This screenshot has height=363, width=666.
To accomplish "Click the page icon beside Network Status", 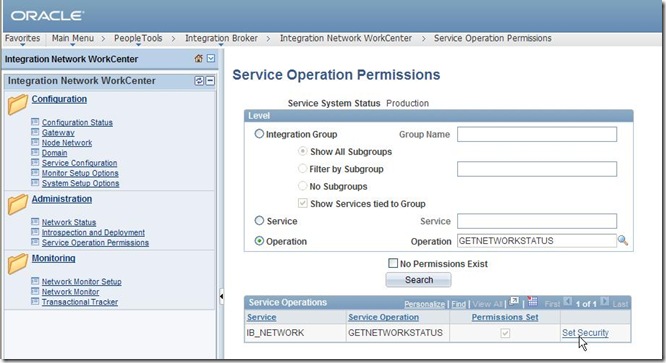I will click(x=35, y=222).
